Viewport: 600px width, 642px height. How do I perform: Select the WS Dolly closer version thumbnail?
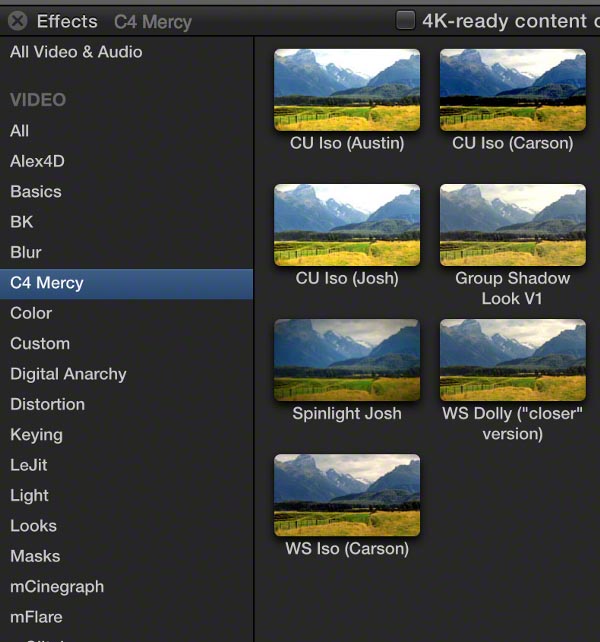tap(513, 360)
